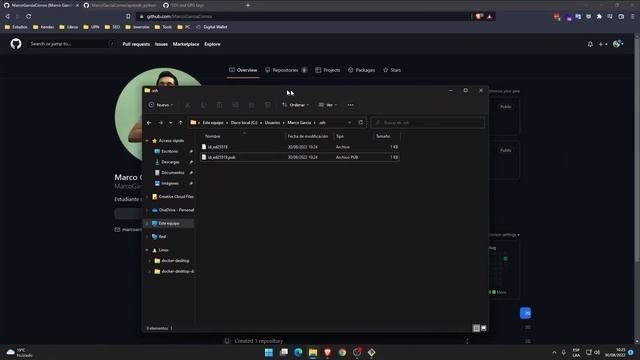The height and width of the screenshot is (360, 640).
Task: Open docker-desktop folder in navigation pane
Action: [175, 261]
